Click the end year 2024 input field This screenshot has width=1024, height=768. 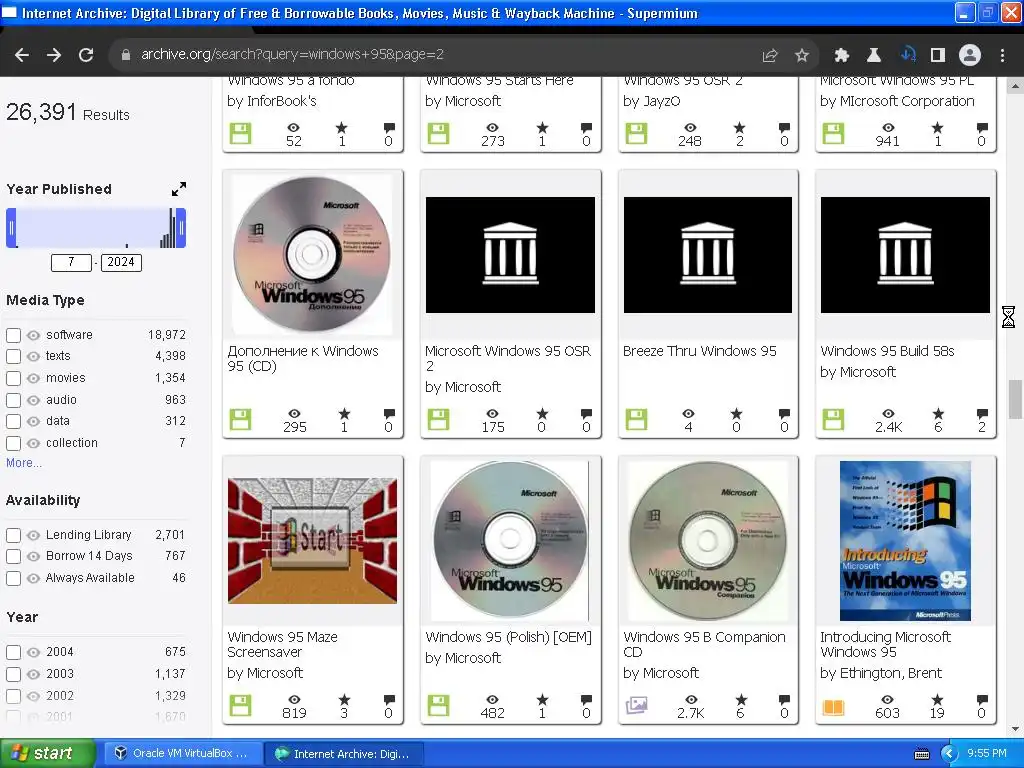(121, 263)
